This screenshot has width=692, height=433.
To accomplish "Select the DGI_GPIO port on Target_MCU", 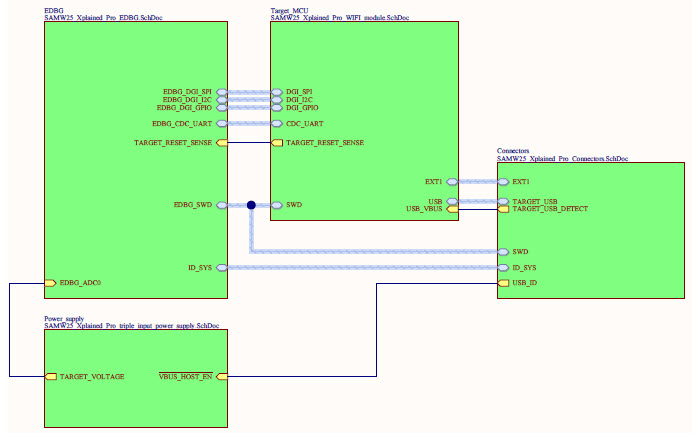I will [277, 107].
